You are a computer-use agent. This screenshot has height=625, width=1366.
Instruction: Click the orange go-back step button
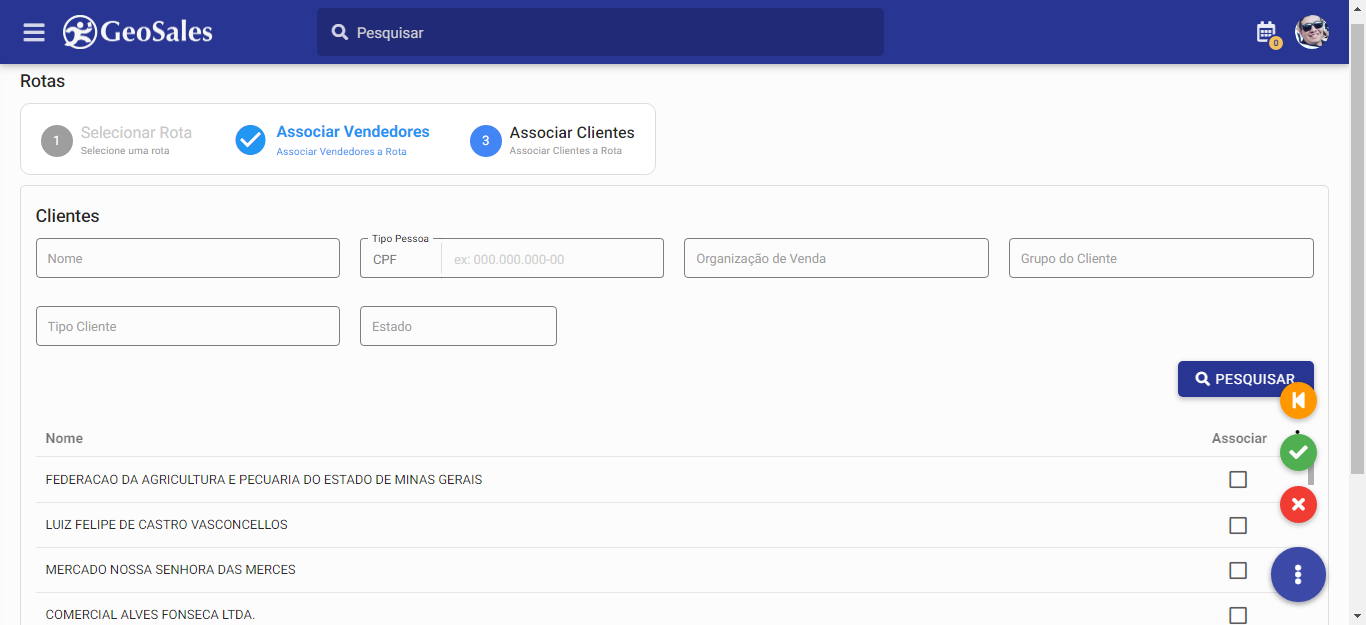[1298, 401]
